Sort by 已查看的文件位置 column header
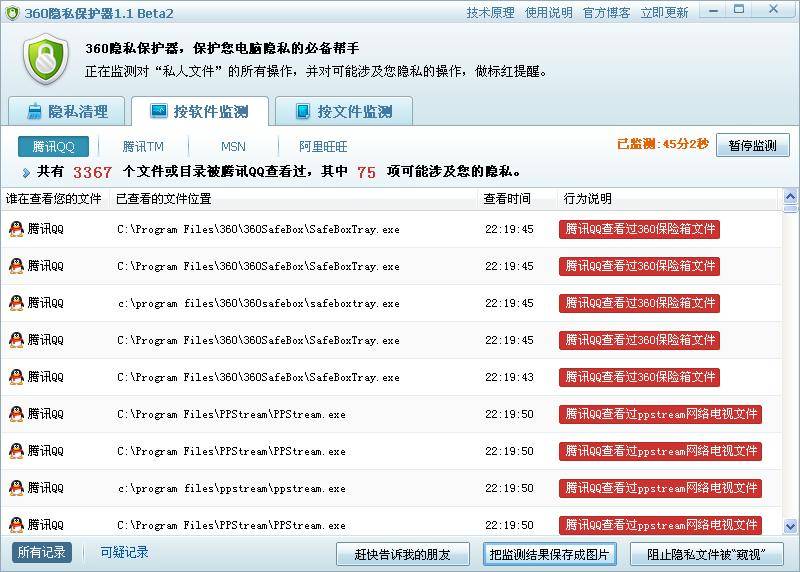 (x=293, y=198)
